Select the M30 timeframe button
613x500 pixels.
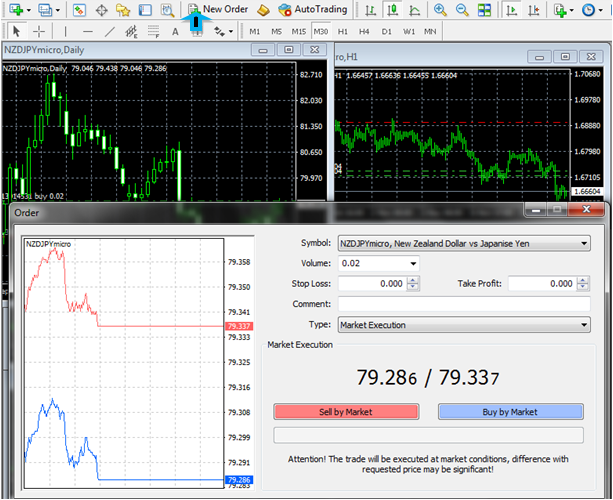[x=321, y=31]
